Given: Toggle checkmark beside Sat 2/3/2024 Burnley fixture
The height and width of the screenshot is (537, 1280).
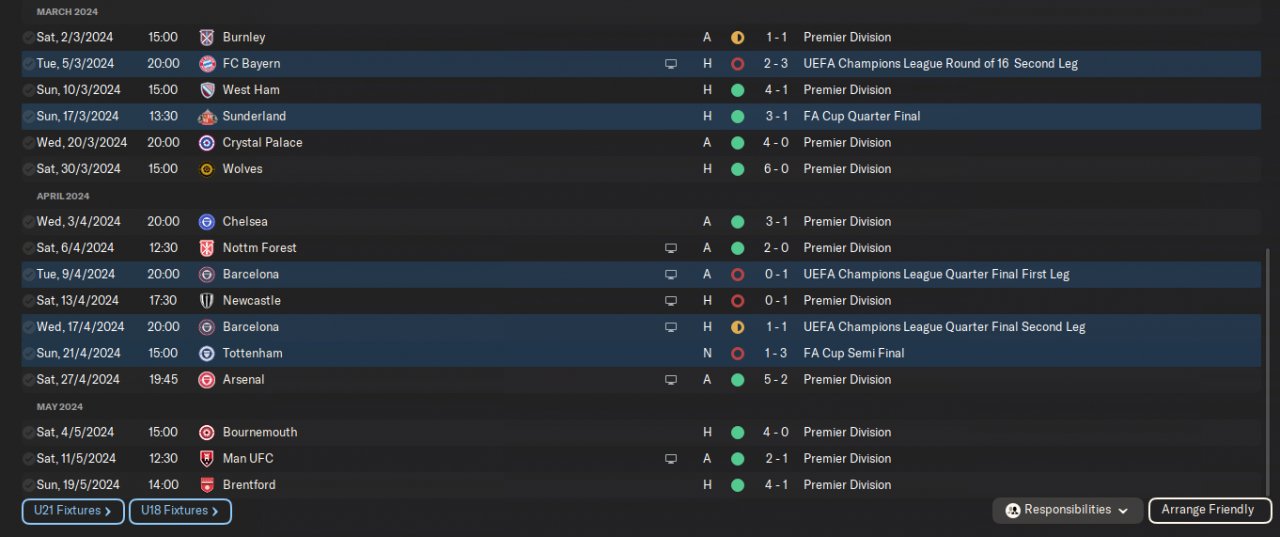Looking at the screenshot, I should (x=28, y=38).
